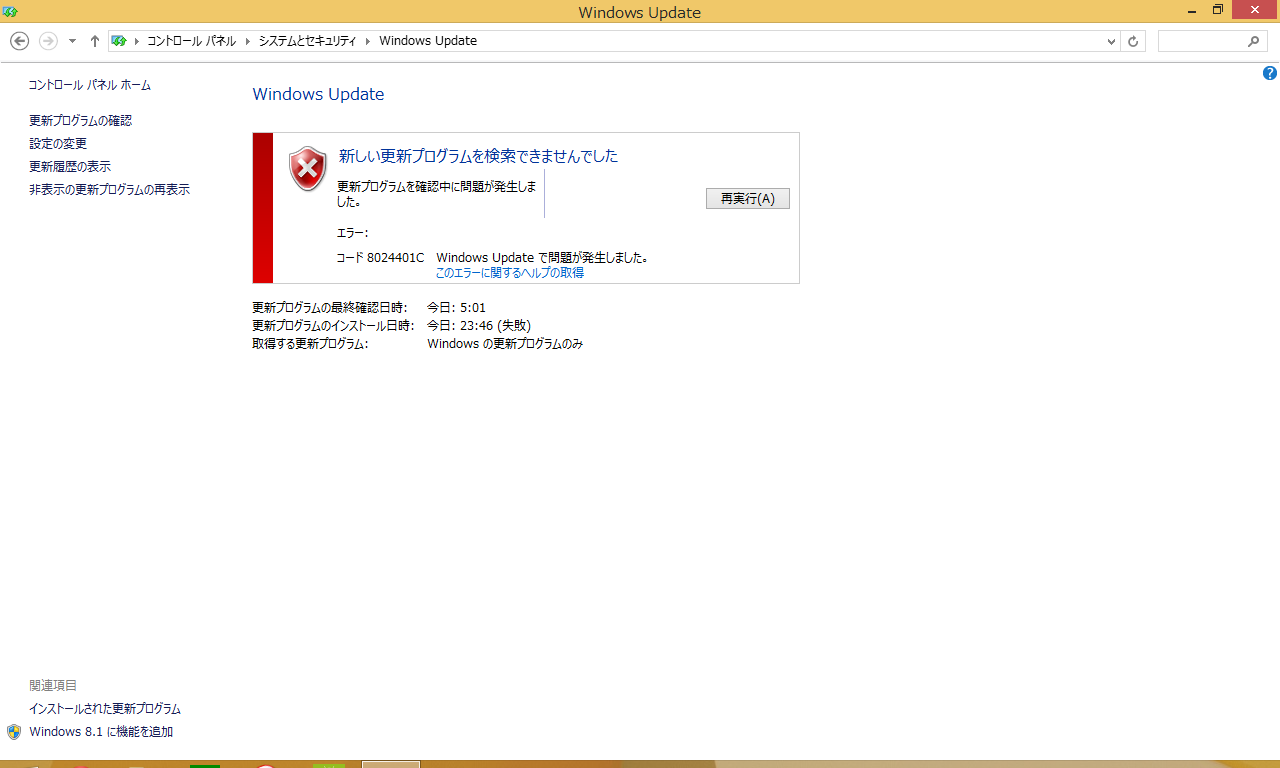Open help with the blue question mark icon
The width and height of the screenshot is (1280, 768).
coord(1270,73)
